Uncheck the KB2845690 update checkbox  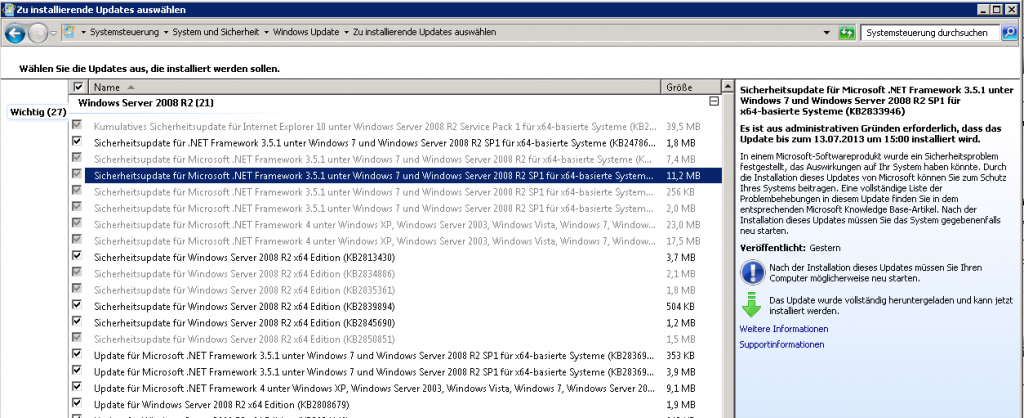pyautogui.click(x=77, y=321)
